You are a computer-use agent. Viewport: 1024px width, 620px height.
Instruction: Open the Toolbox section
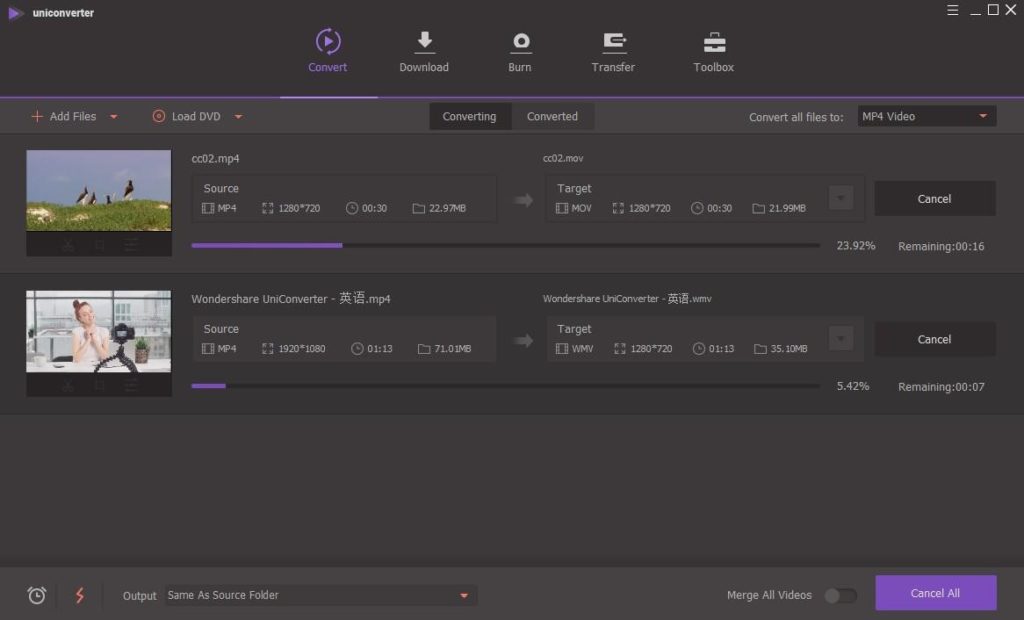(714, 42)
